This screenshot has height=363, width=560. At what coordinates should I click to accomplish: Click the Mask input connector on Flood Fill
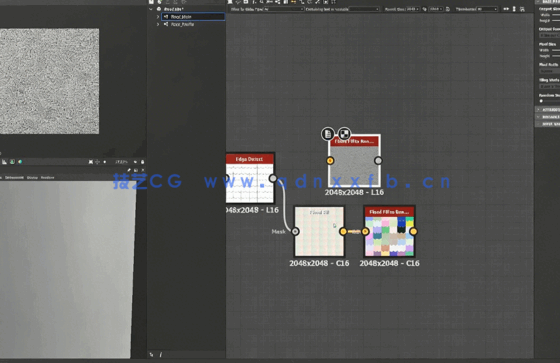pyautogui.click(x=295, y=232)
